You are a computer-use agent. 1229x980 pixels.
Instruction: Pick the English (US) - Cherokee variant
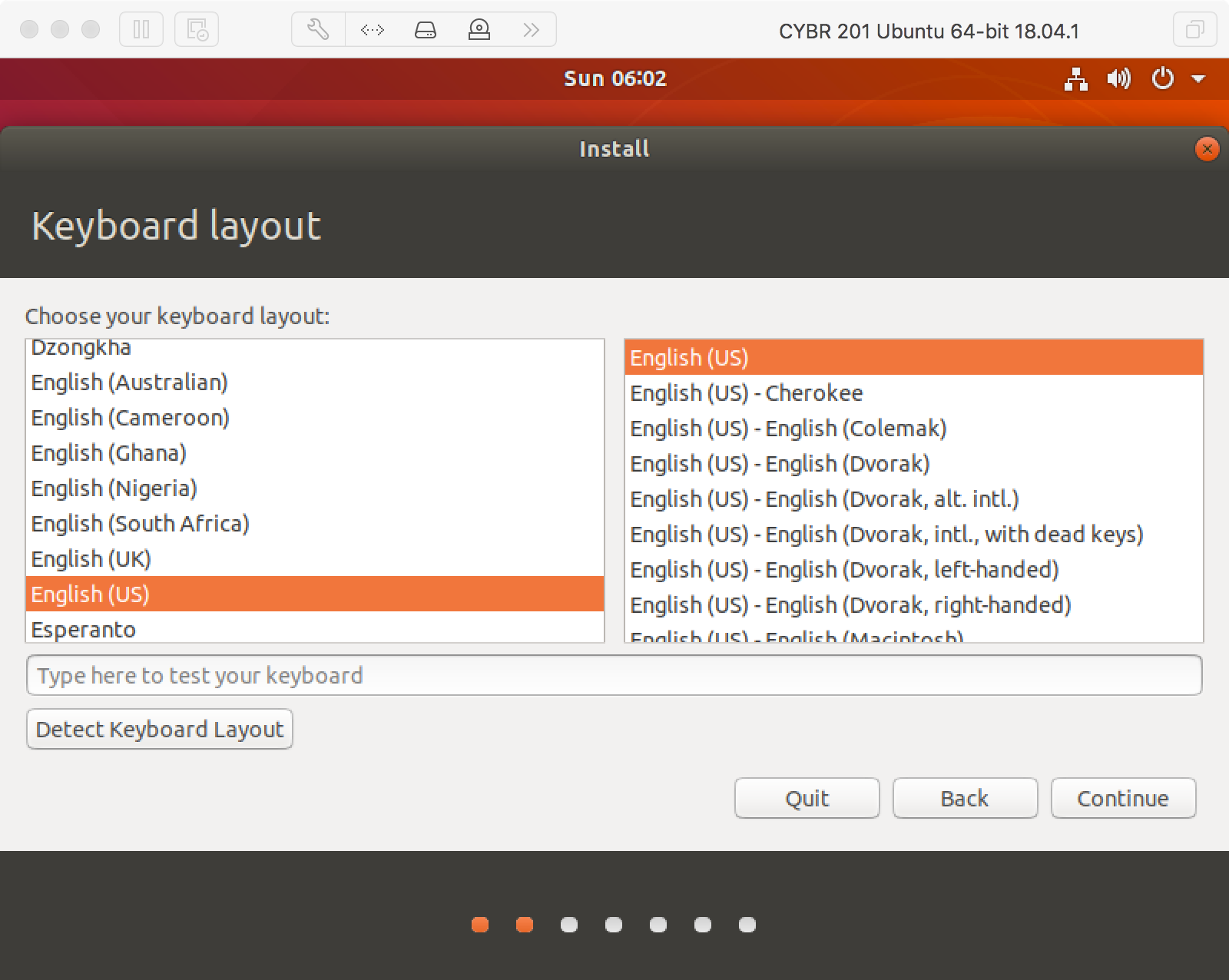pos(746,393)
